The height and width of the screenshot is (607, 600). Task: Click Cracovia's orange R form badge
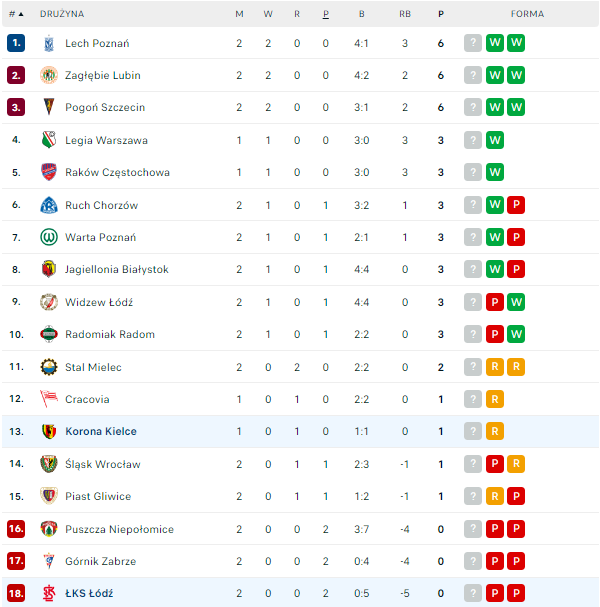coord(494,399)
